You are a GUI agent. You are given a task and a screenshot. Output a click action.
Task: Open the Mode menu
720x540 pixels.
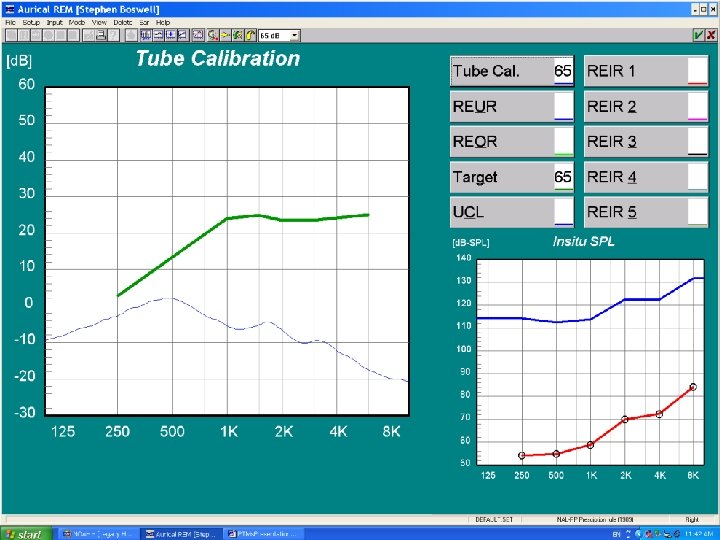pos(77,22)
